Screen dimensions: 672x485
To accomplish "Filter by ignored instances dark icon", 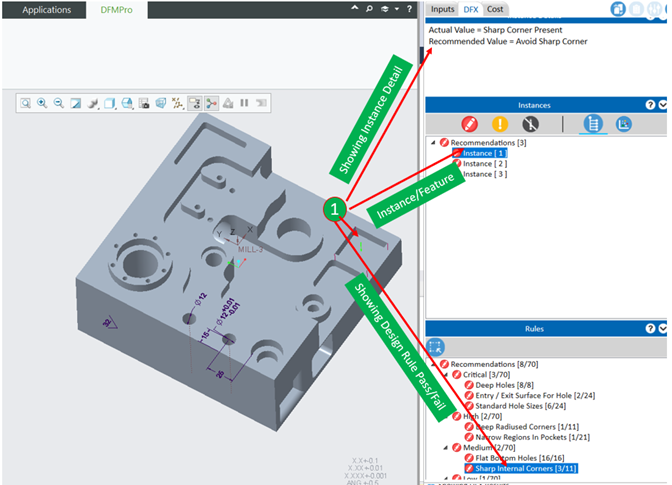I will [531, 124].
